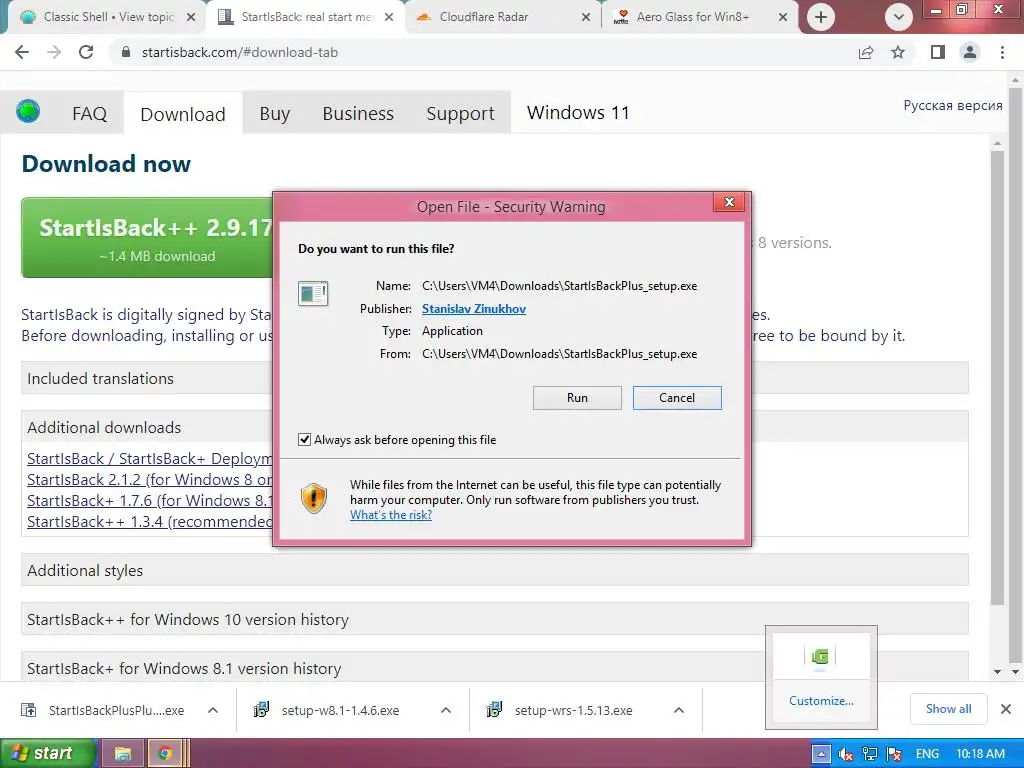Uncheck Always ask before opening this file
The width and height of the screenshot is (1024, 768).
[x=304, y=440]
